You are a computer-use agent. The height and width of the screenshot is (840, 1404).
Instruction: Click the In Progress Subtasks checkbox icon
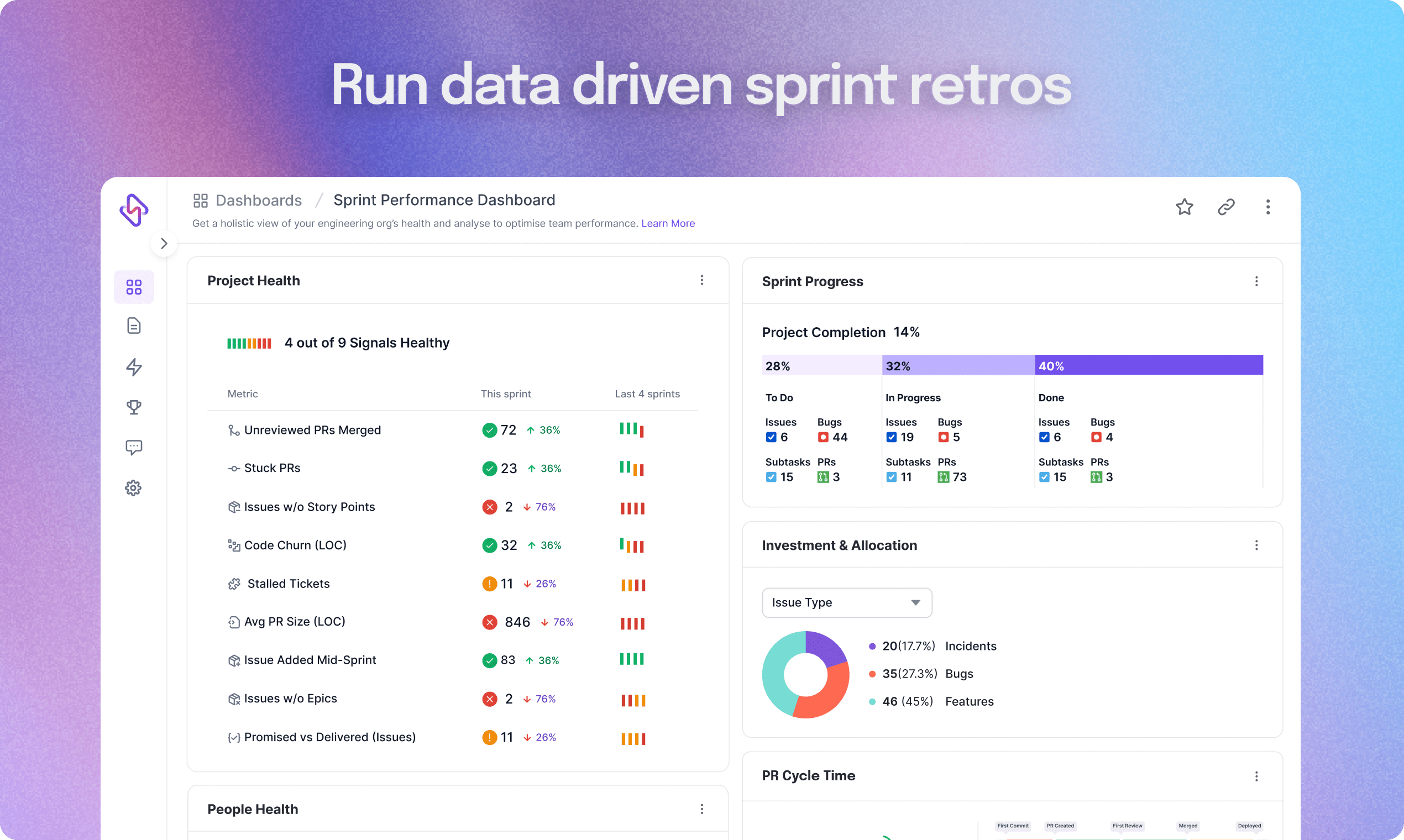[892, 477]
